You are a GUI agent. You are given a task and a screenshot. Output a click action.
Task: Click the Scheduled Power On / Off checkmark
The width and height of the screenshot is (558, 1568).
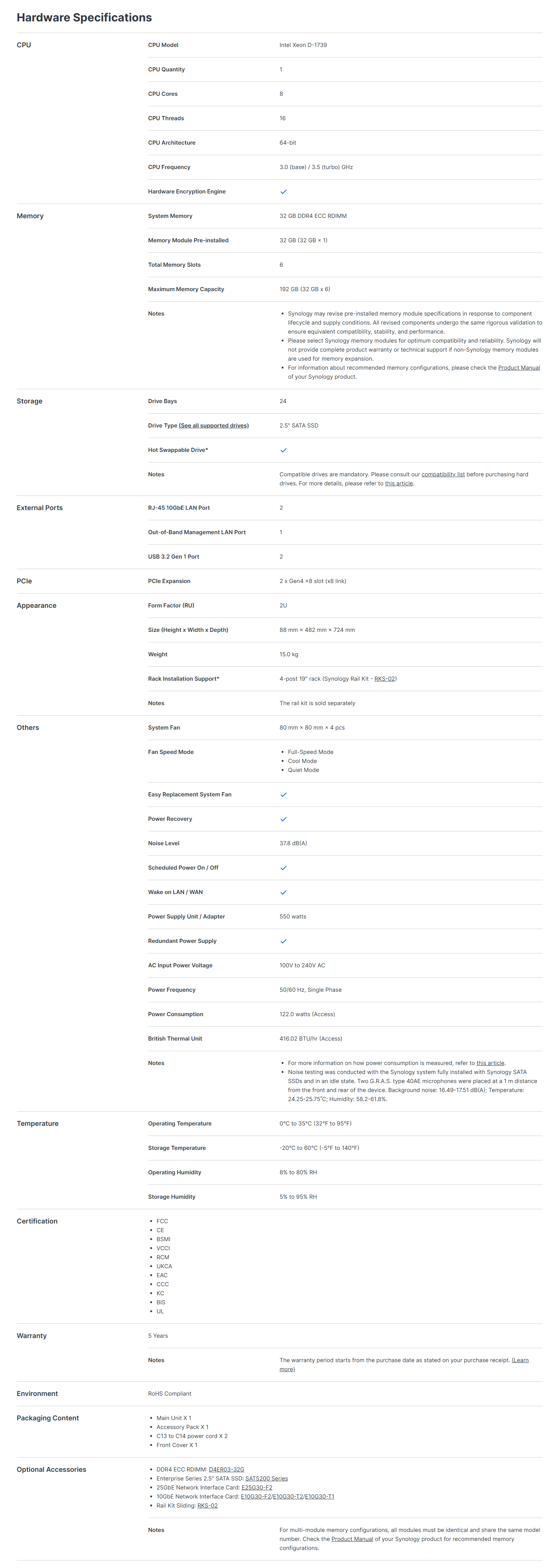[283, 868]
